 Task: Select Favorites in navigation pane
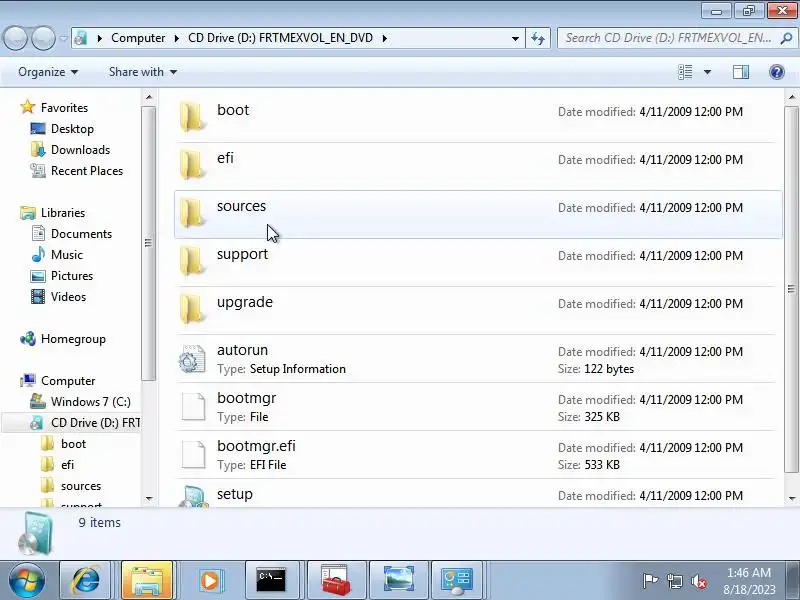tap(64, 108)
